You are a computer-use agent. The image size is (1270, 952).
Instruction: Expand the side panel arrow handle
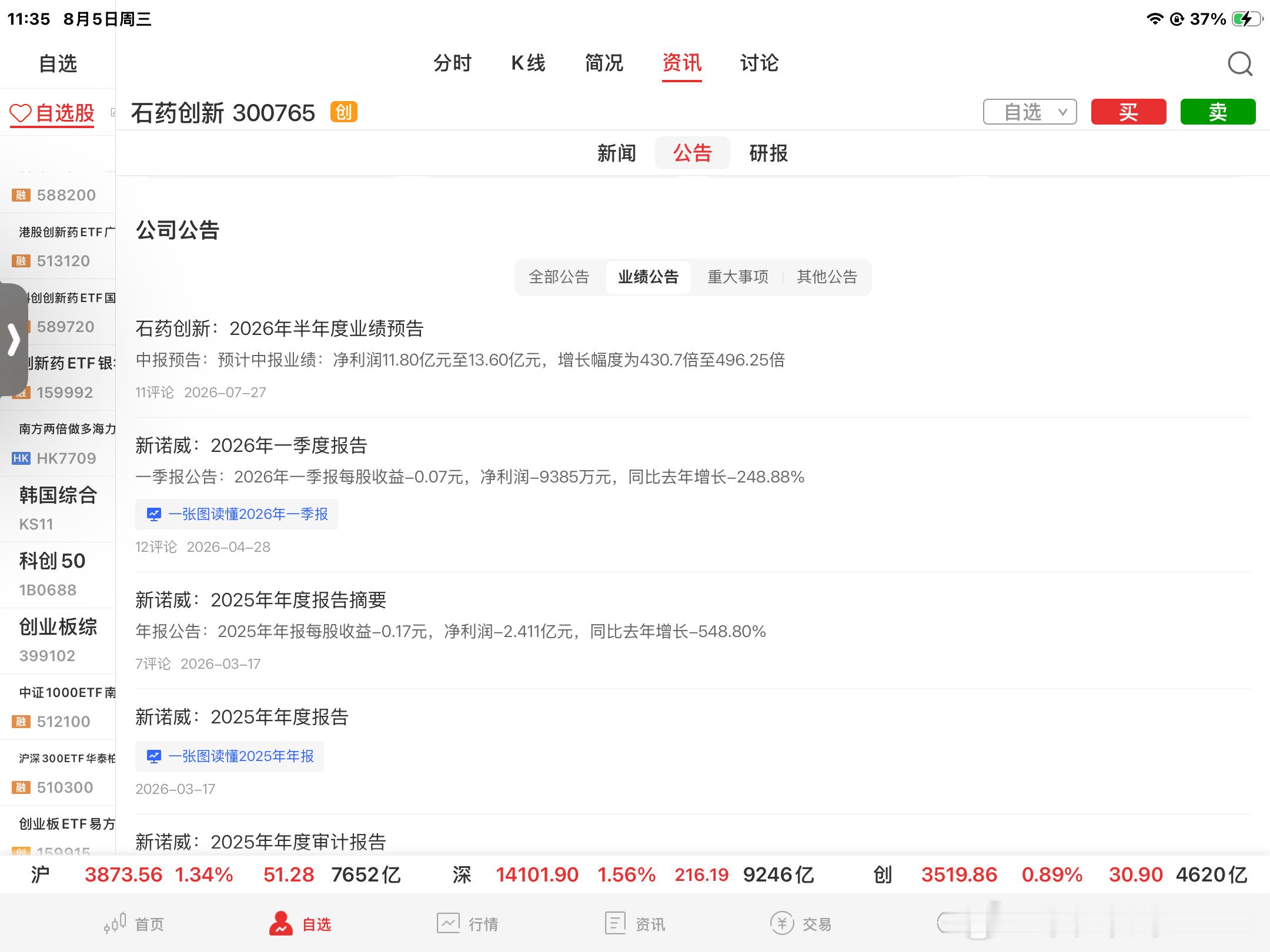click(14, 340)
